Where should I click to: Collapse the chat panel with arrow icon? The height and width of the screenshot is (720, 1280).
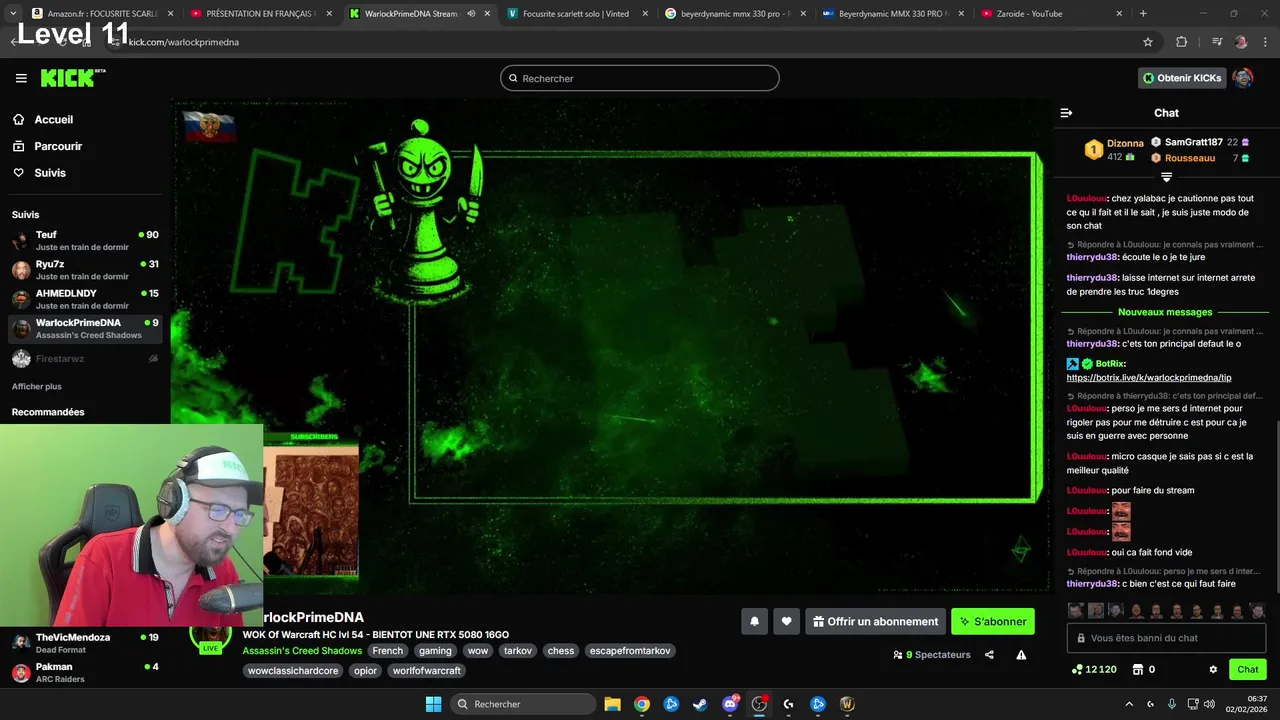(1066, 113)
